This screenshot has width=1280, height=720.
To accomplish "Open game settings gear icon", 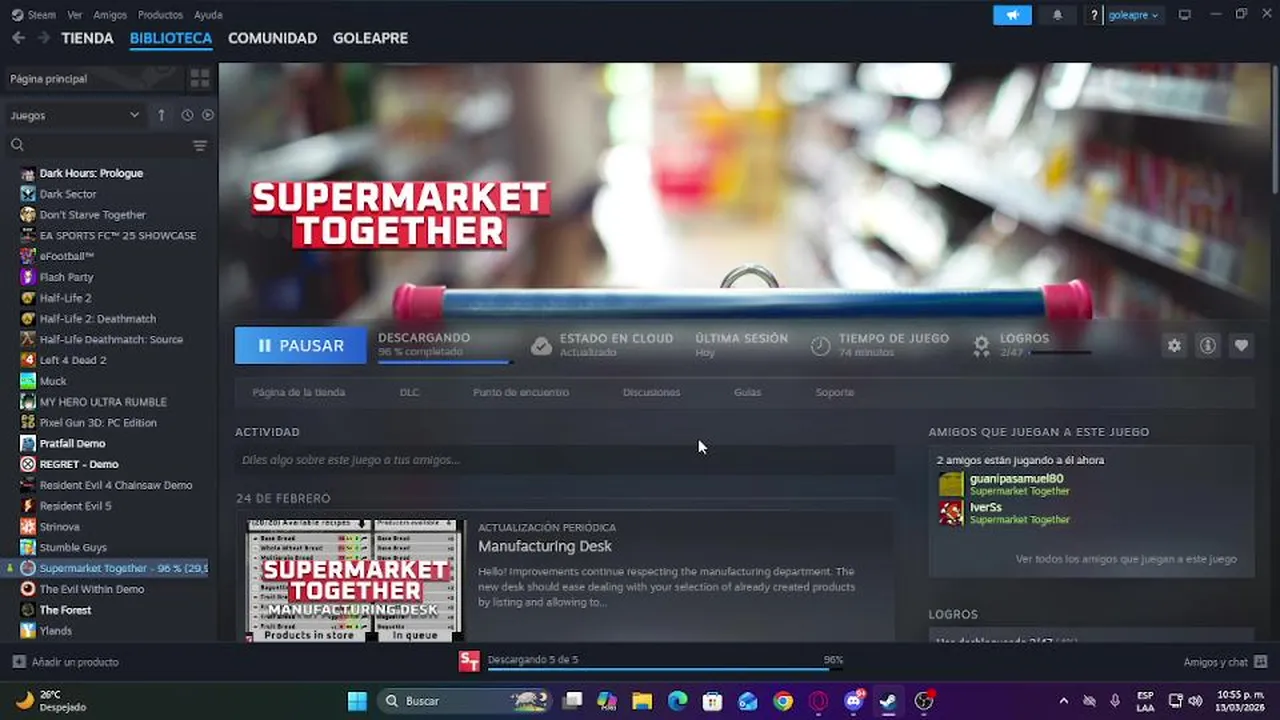I will coord(1174,345).
